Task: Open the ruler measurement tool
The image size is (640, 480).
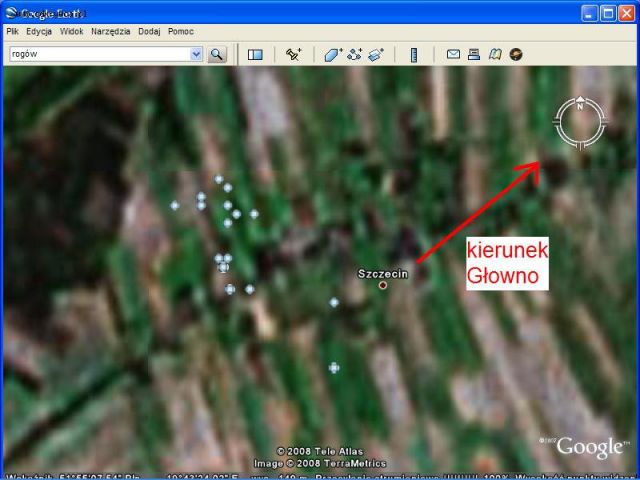Action: pyautogui.click(x=414, y=54)
